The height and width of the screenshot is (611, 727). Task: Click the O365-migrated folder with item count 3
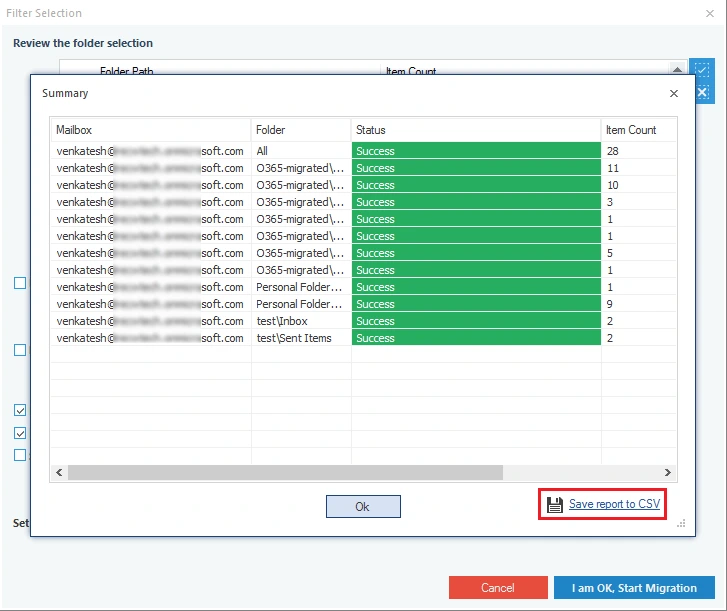[x=301, y=202]
